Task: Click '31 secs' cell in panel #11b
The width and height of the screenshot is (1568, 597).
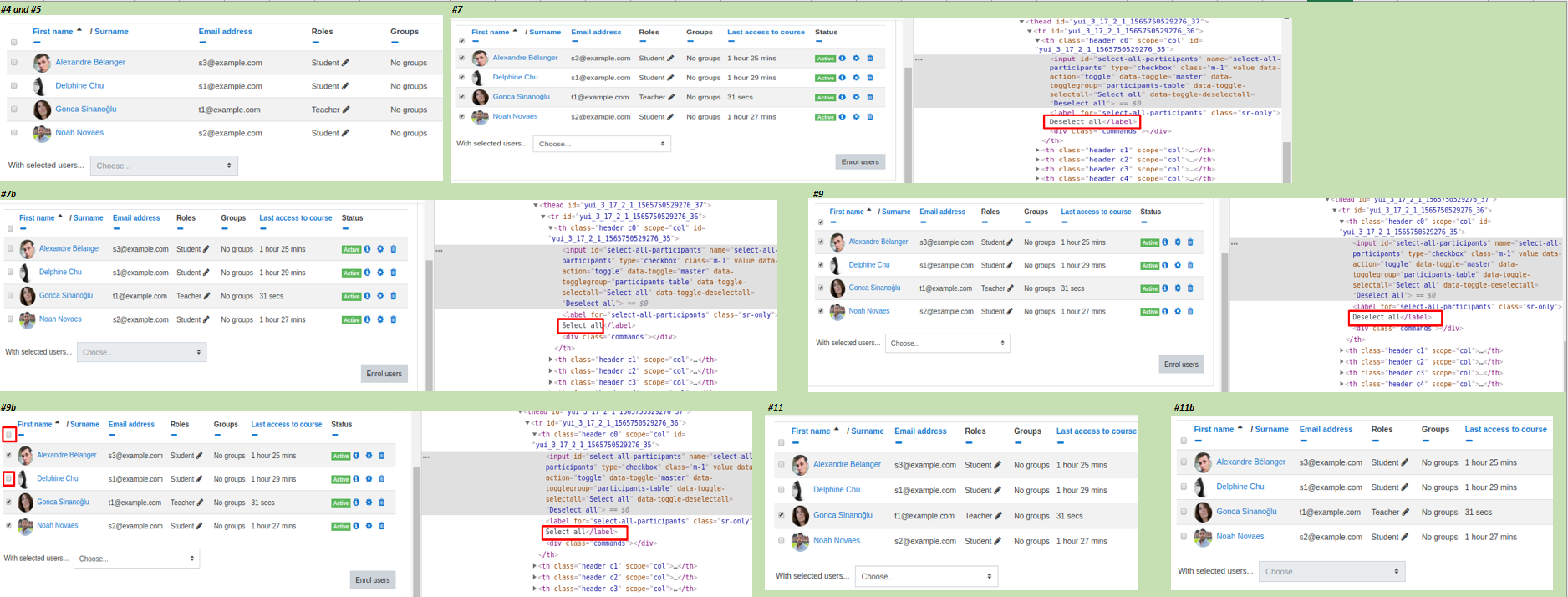Action: (1479, 513)
